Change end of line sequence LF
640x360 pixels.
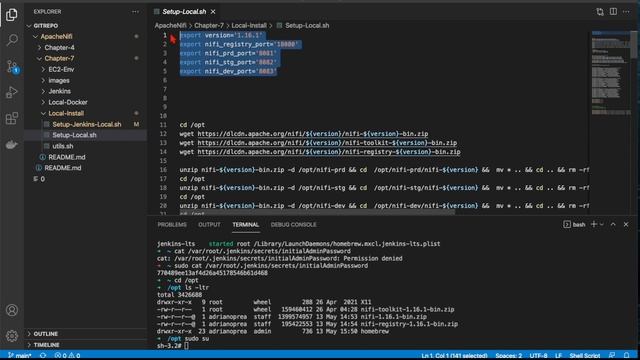coord(558,356)
